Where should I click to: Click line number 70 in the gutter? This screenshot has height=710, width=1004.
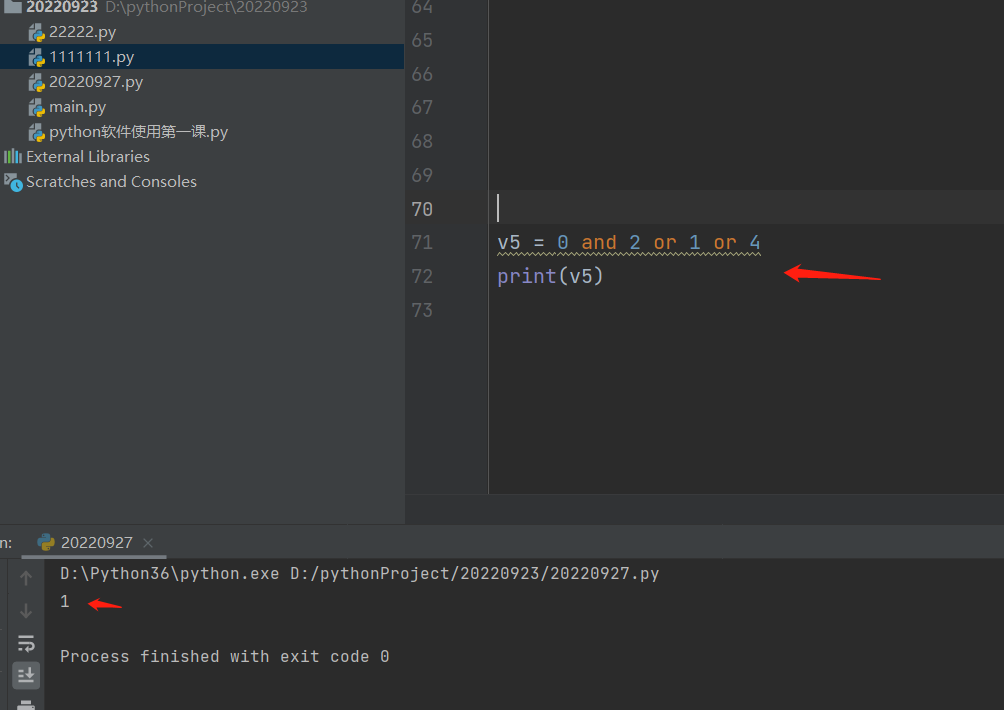click(422, 209)
